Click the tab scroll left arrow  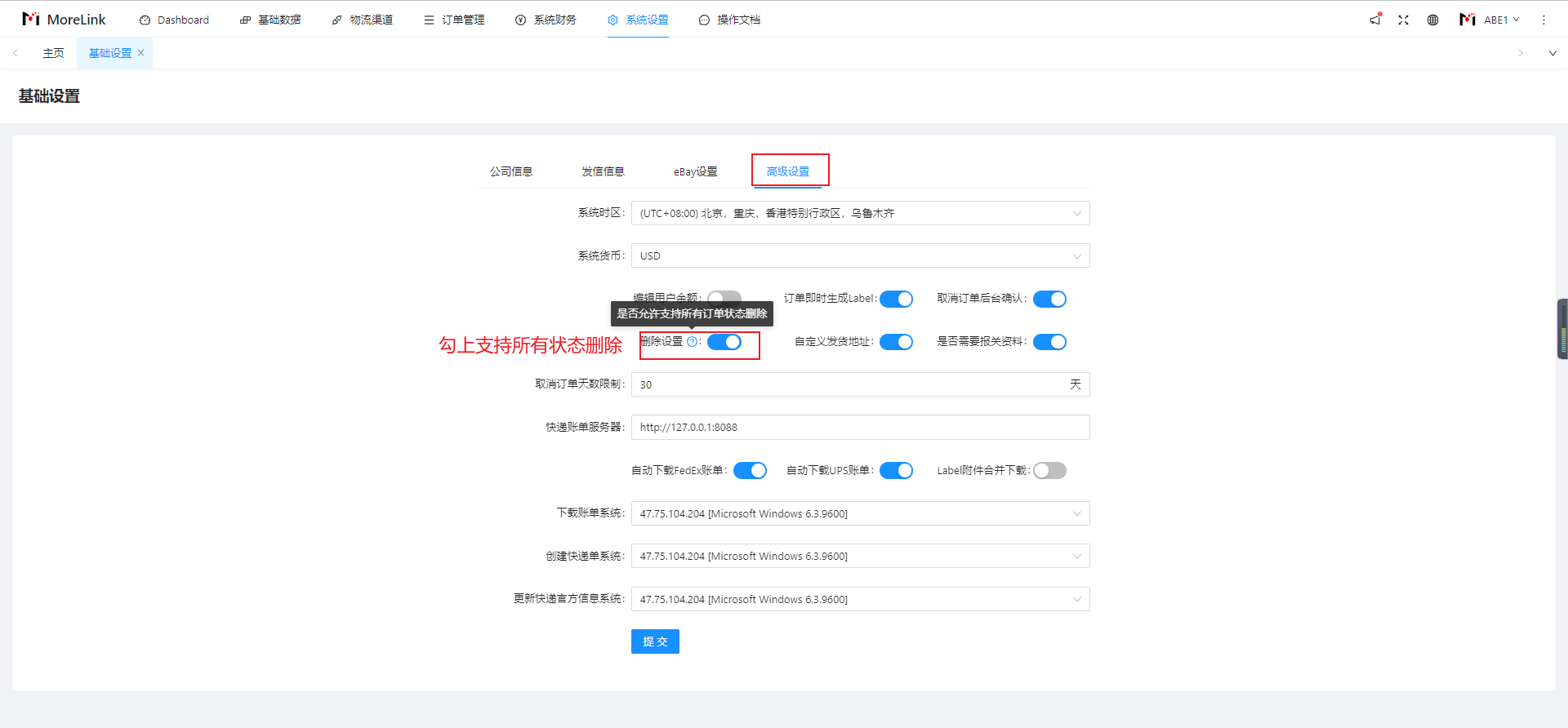click(16, 53)
